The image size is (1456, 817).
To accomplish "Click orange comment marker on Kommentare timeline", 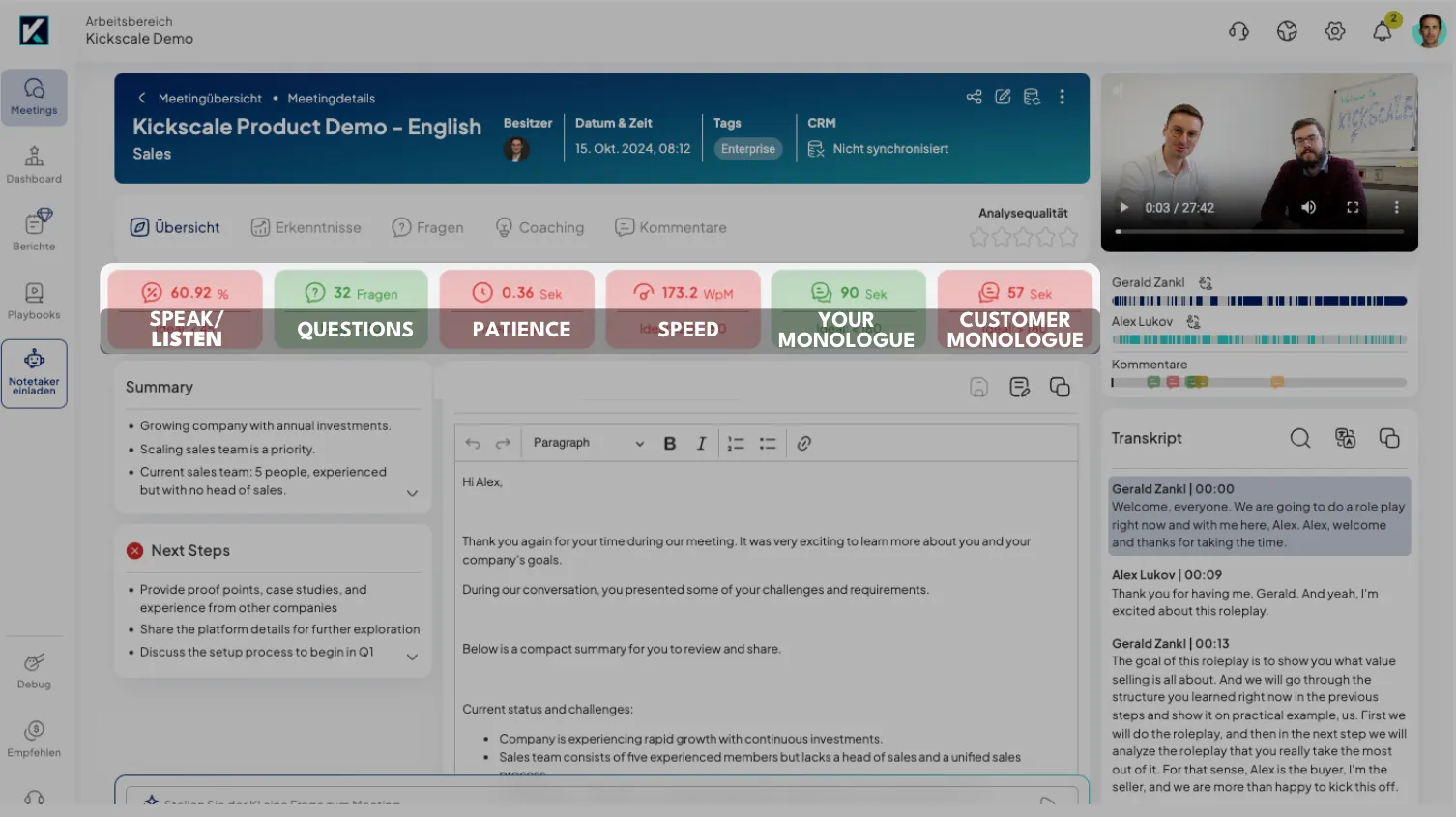I will point(1277,382).
